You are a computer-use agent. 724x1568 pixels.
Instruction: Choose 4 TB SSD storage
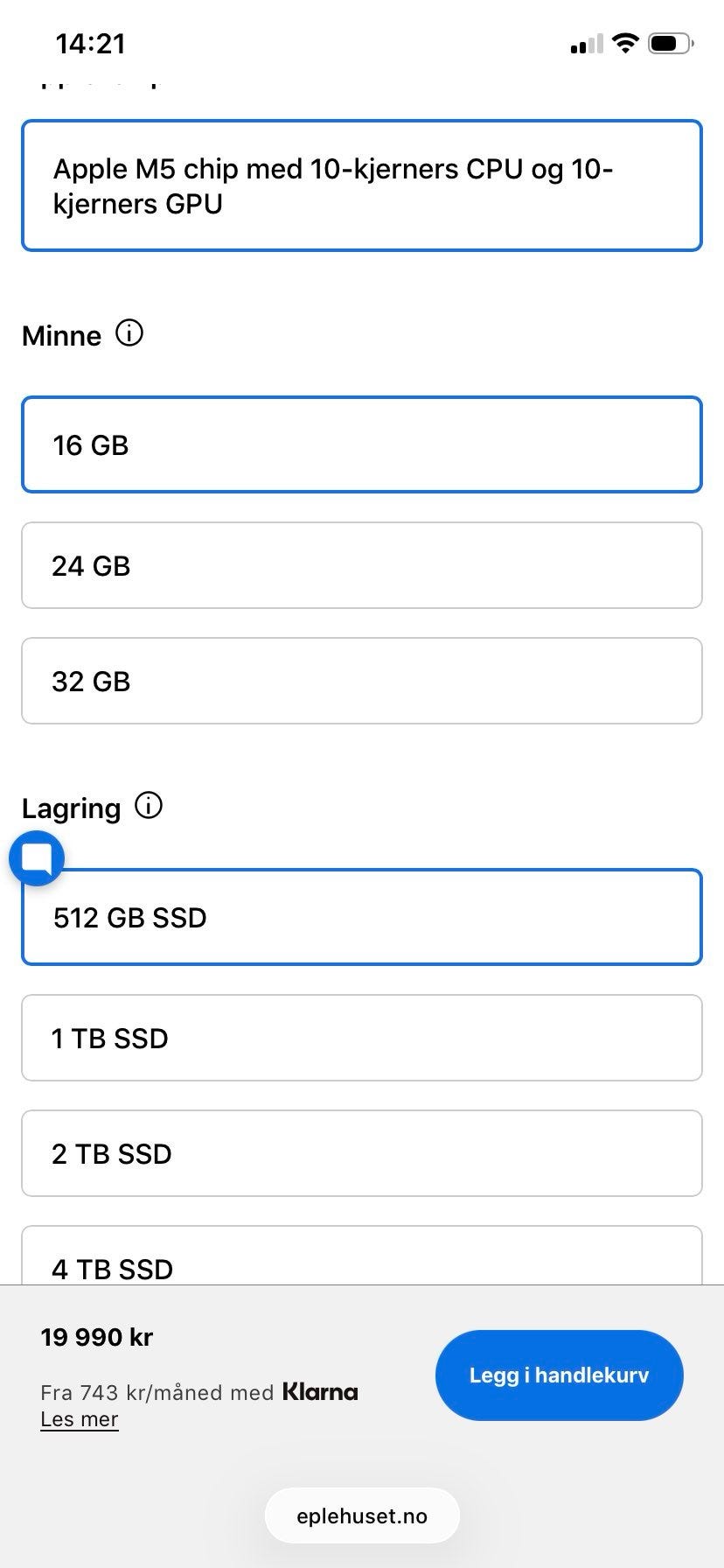pyautogui.click(x=362, y=1256)
